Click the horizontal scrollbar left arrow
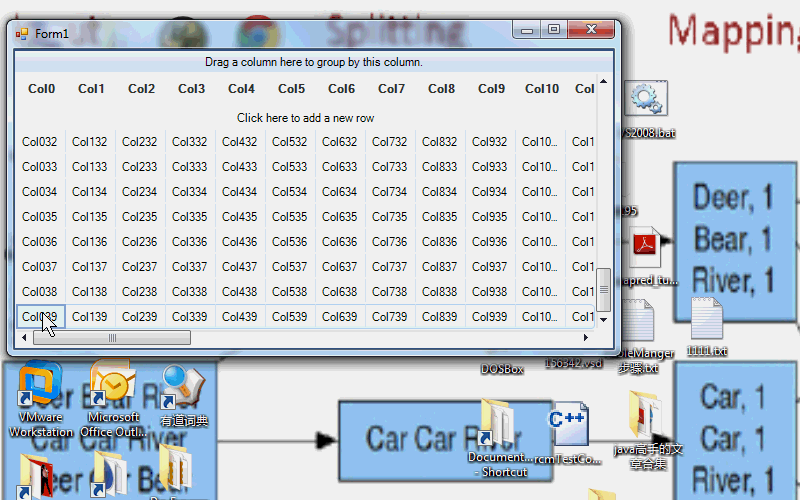This screenshot has width=800, height=500. tap(24, 337)
